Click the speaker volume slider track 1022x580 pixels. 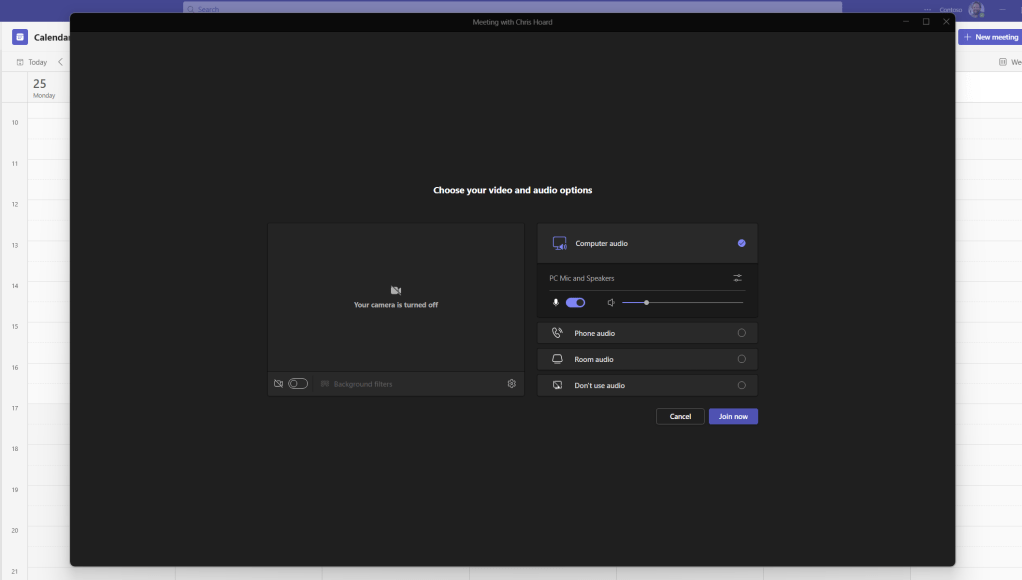(690, 302)
